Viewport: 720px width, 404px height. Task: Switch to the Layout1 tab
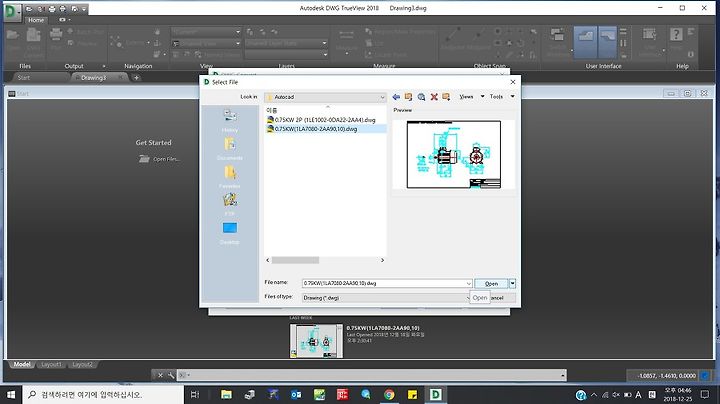(51, 365)
